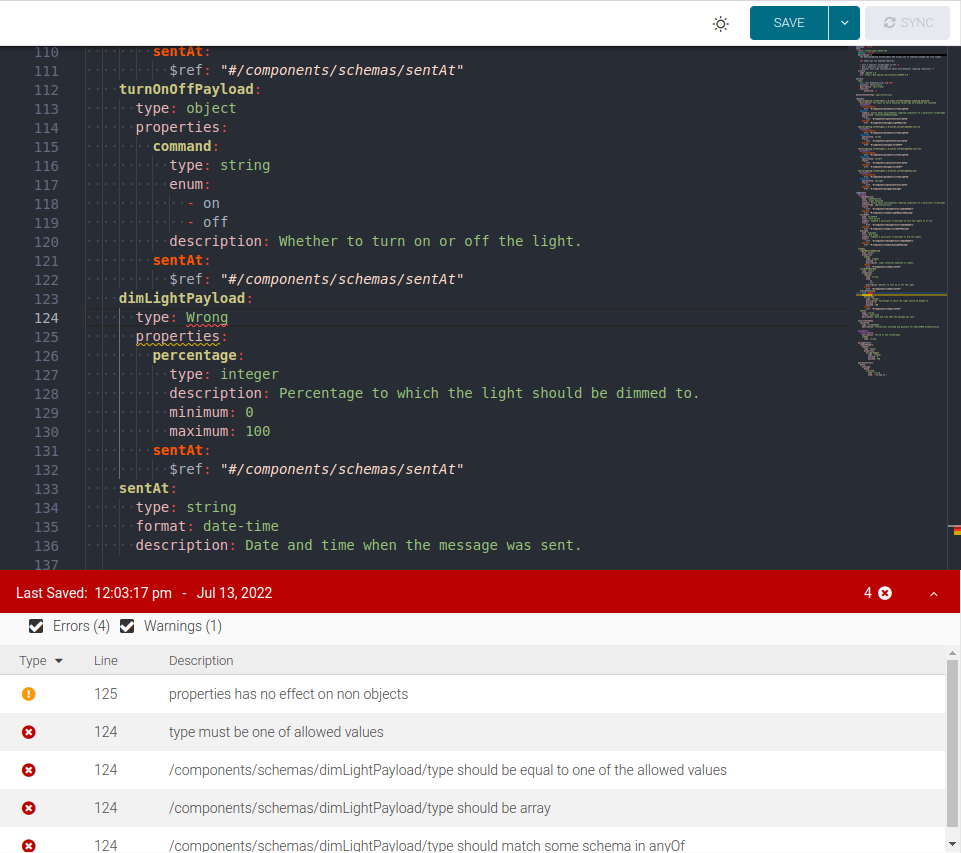Uncheck the Errors (4) checkbox
The height and width of the screenshot is (853, 961).
pyautogui.click(x=37, y=626)
